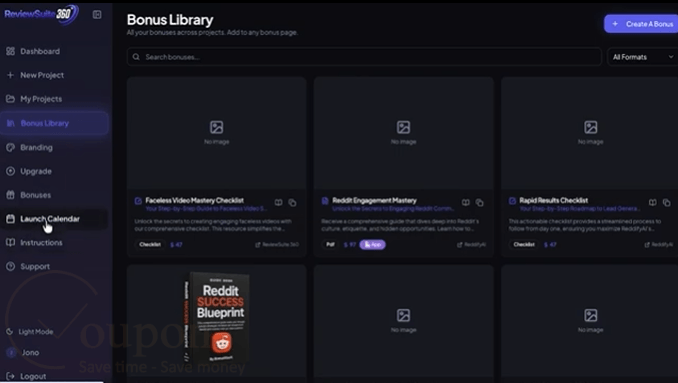Click the RedditAI link on Reddit Engagement card
The image size is (678, 383).
pos(471,245)
